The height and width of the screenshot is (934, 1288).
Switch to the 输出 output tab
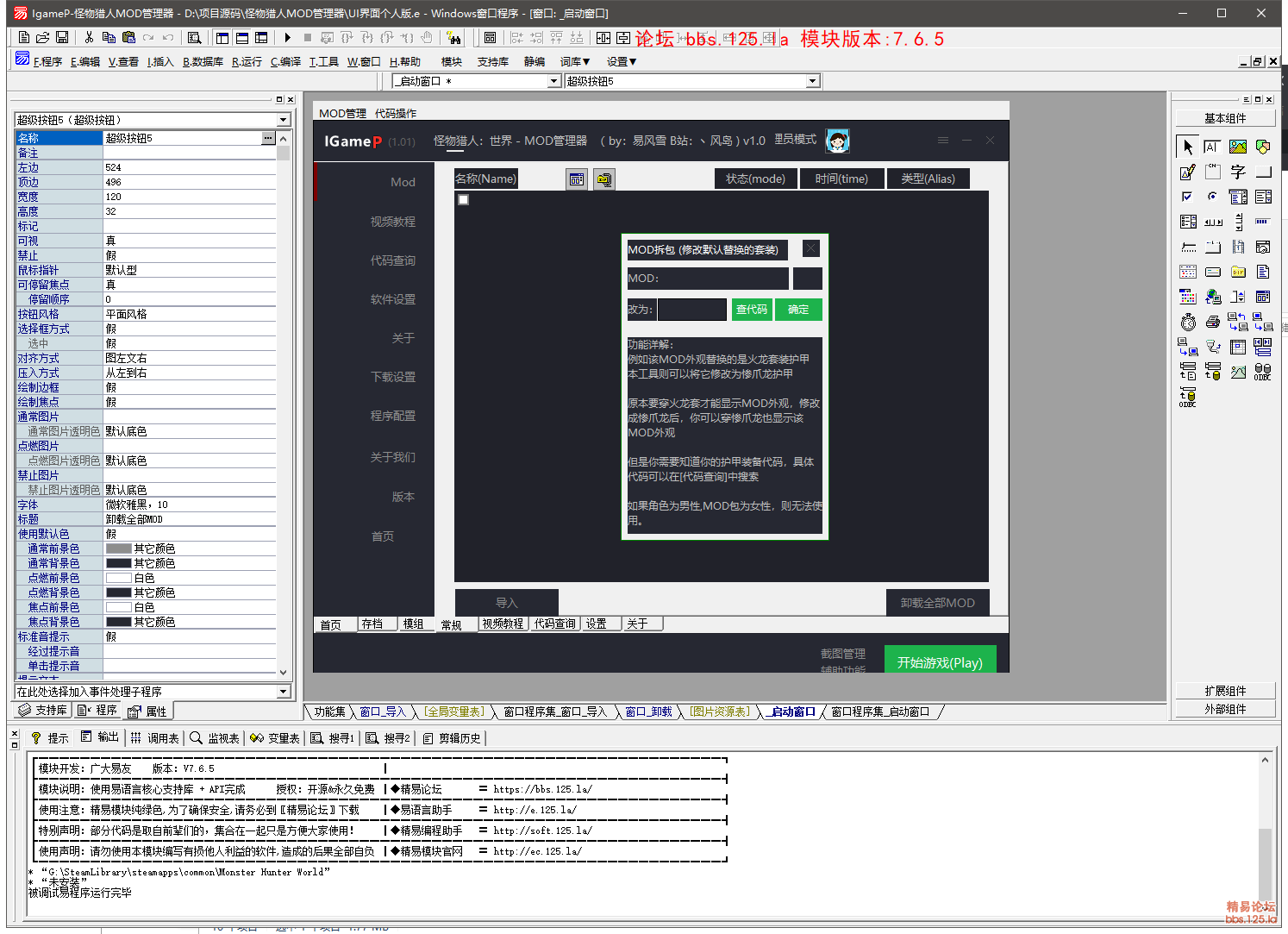point(100,737)
